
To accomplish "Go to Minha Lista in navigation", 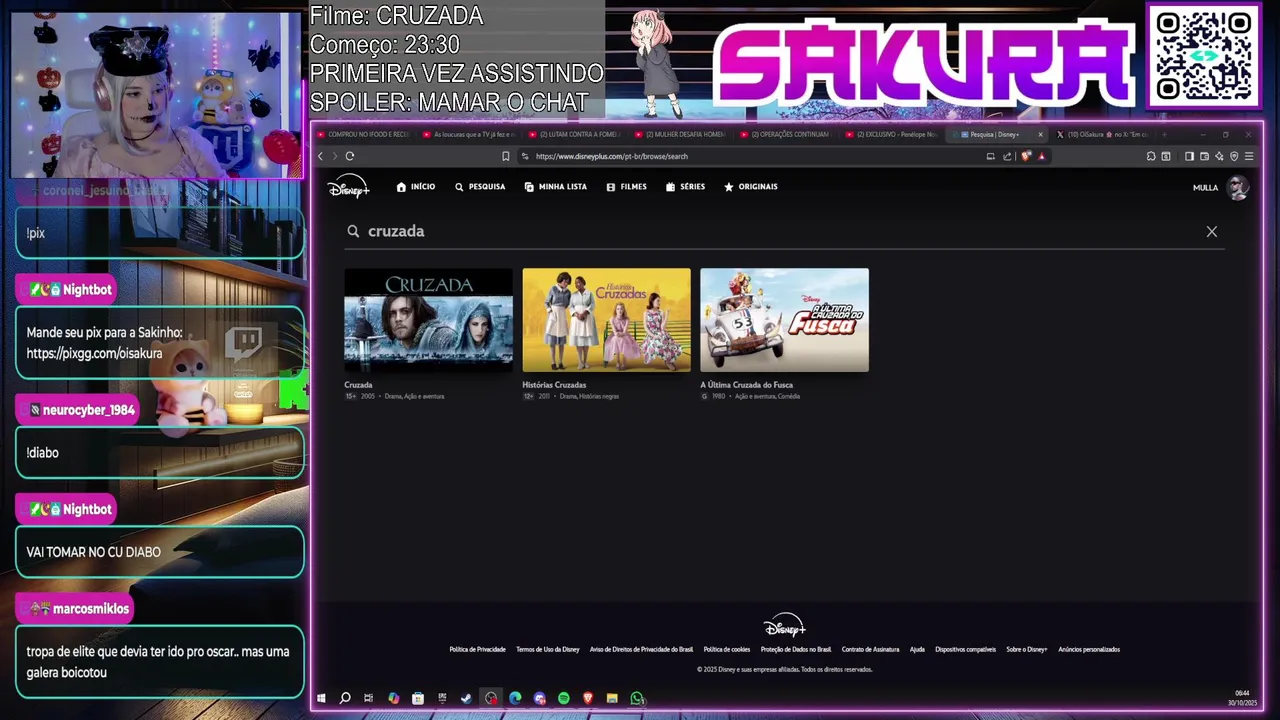I will 556,187.
